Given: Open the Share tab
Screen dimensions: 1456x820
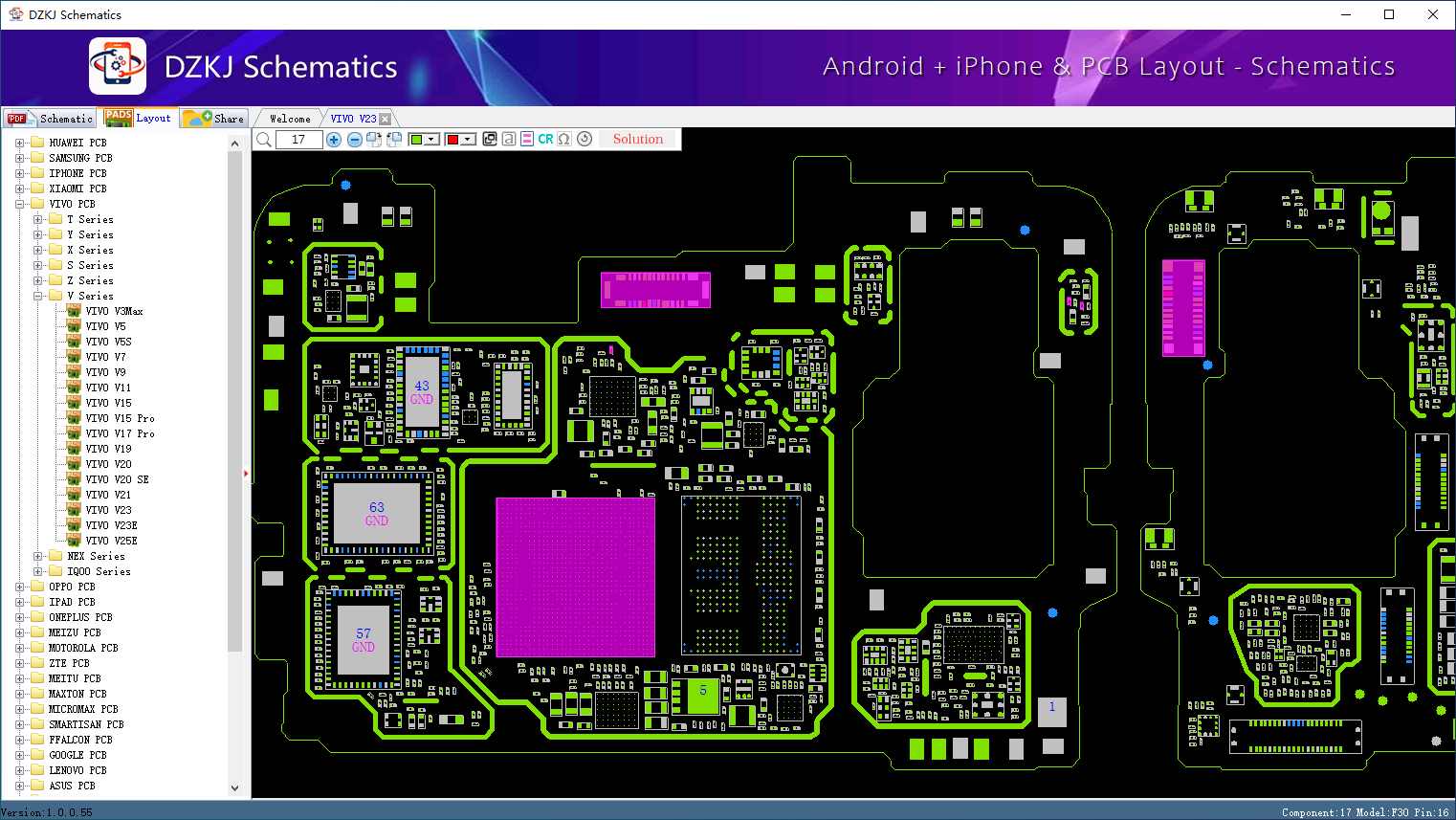Looking at the screenshot, I should (x=215, y=119).
